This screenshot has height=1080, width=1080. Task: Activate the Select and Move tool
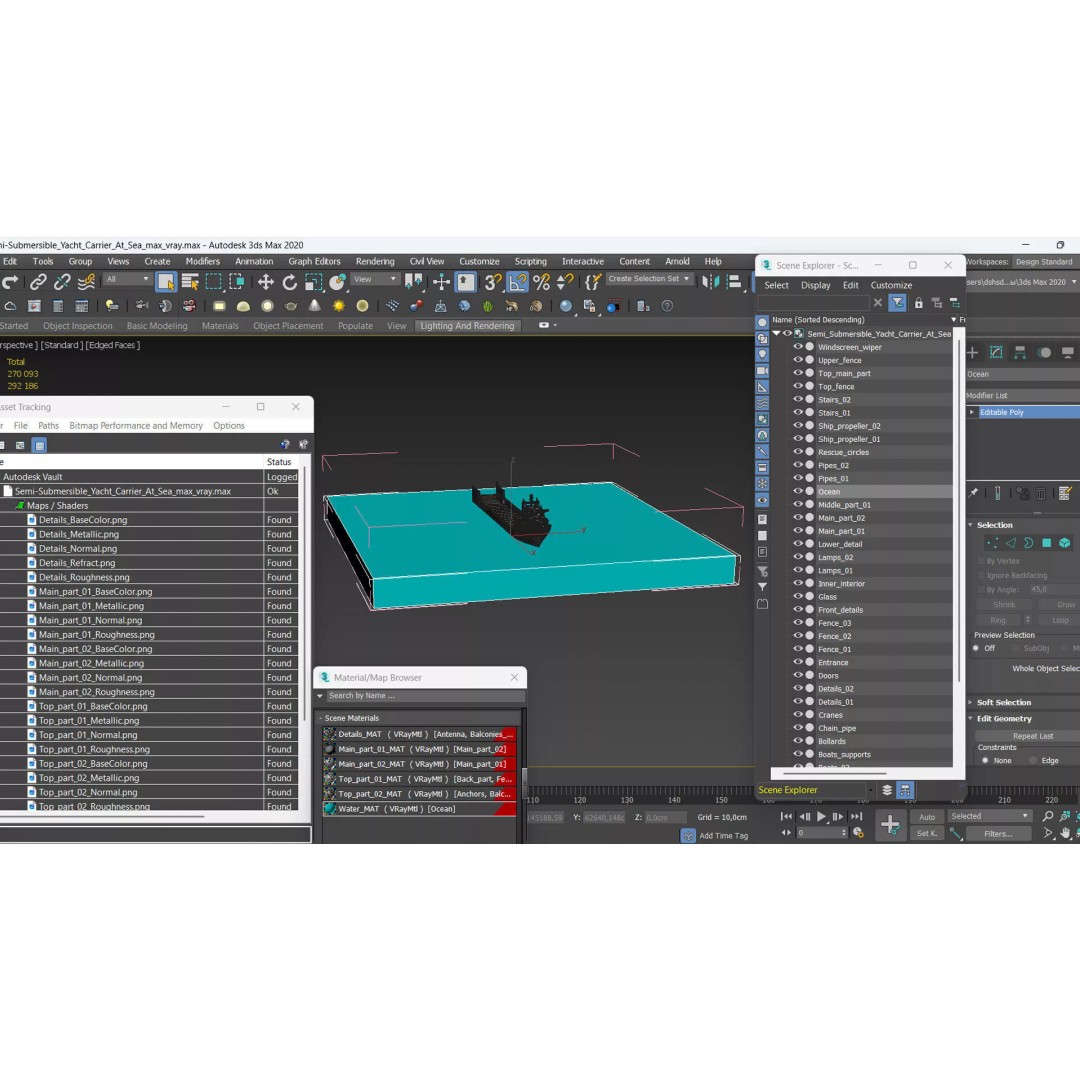[265, 282]
